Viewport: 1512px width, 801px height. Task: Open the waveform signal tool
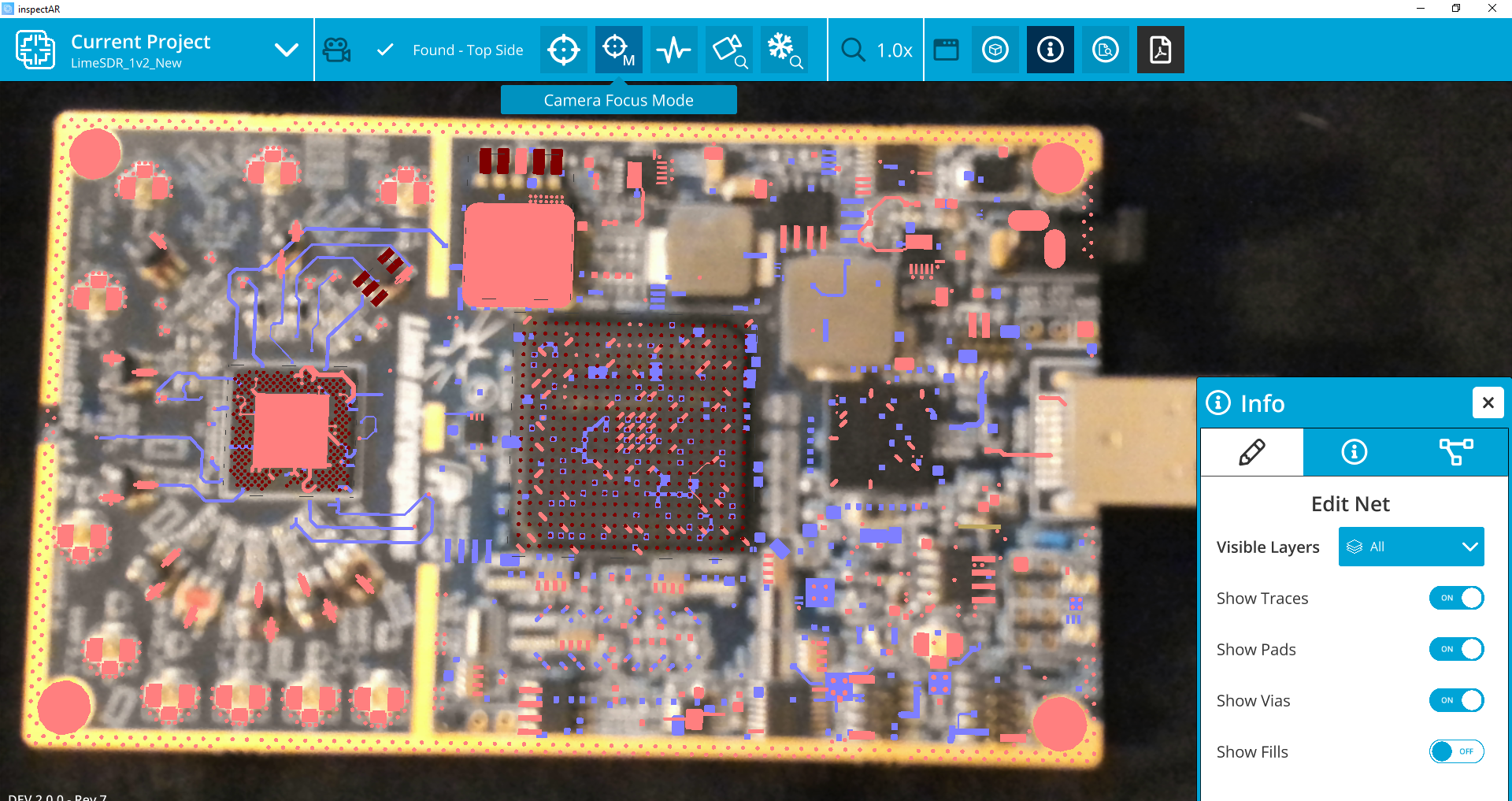(x=674, y=50)
